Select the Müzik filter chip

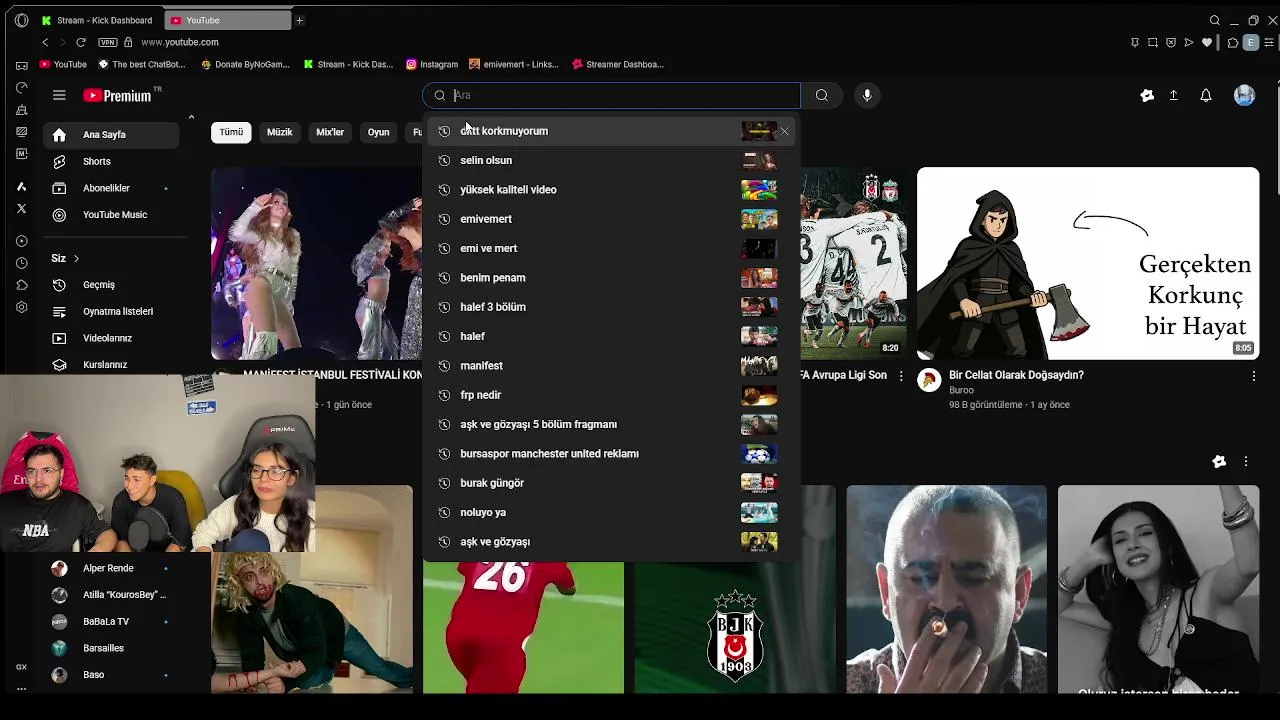280,132
